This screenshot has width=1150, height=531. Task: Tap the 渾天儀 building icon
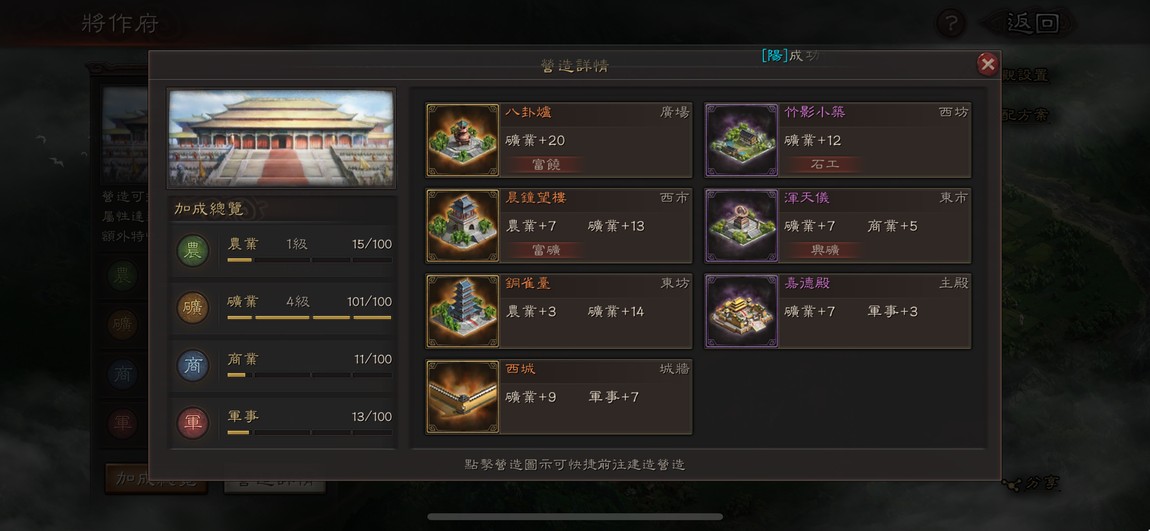coord(741,226)
